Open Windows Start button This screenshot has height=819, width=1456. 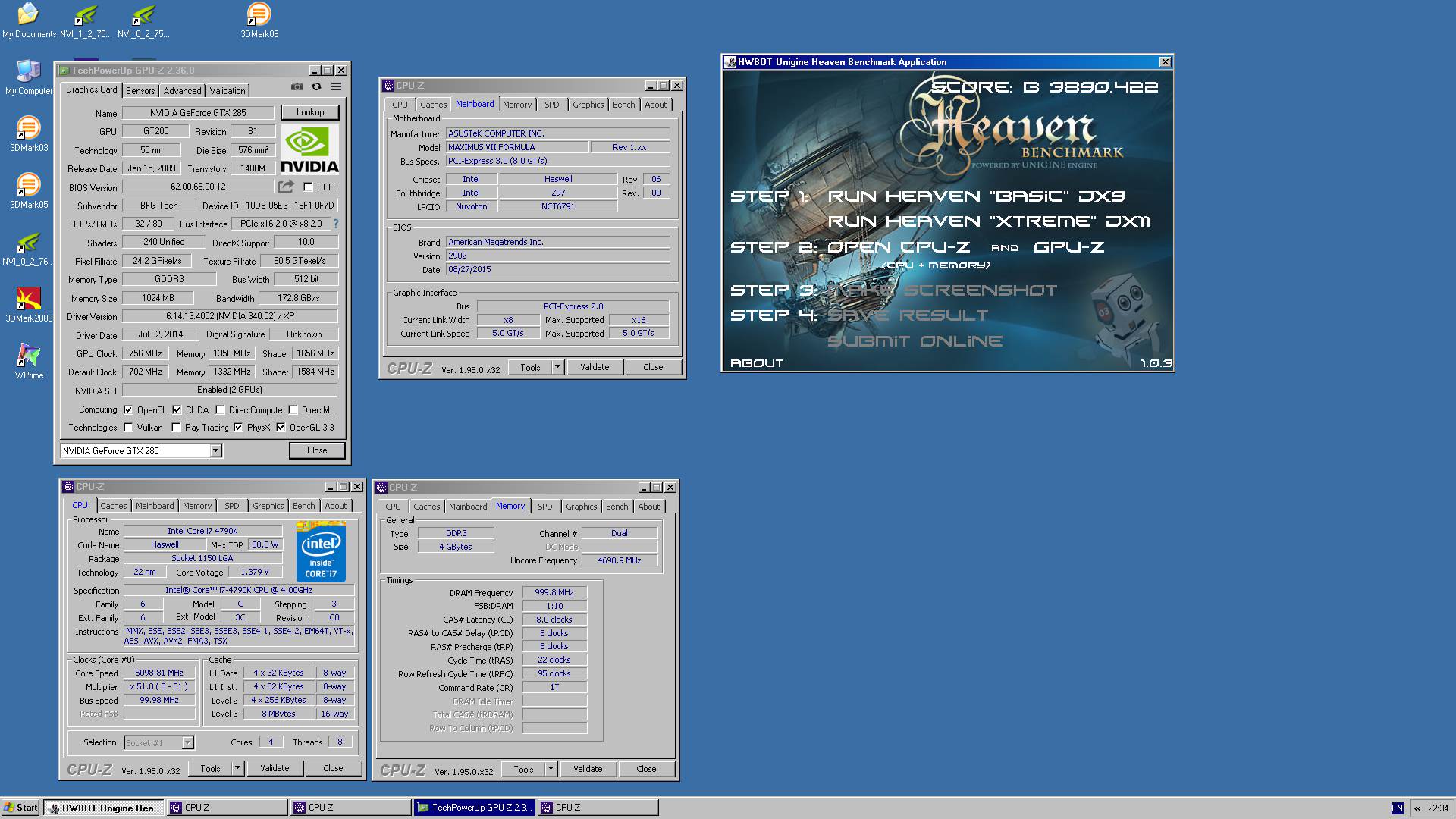pyautogui.click(x=20, y=808)
